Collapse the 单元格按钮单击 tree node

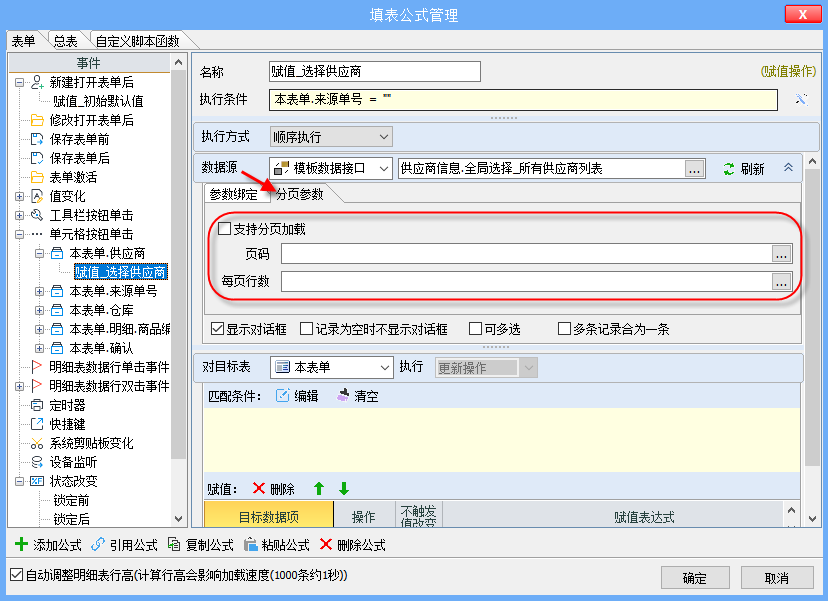coord(20,234)
